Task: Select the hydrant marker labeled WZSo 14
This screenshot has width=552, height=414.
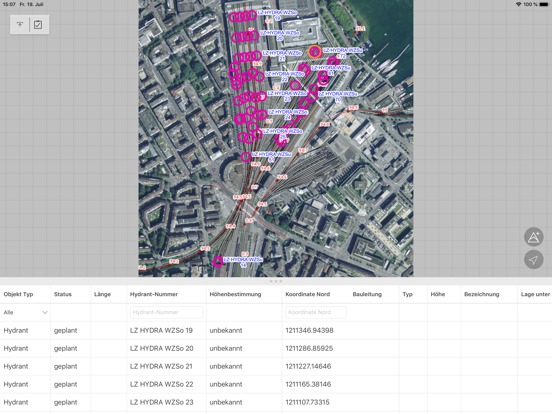Action: (x=218, y=262)
